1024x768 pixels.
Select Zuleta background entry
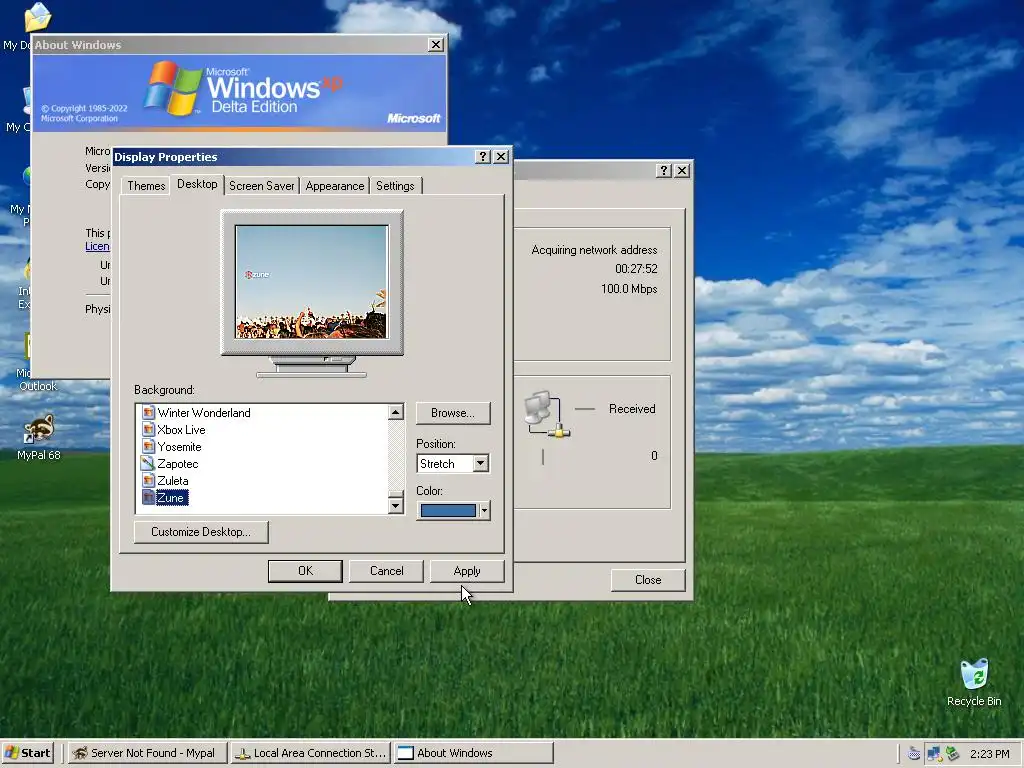pos(173,481)
